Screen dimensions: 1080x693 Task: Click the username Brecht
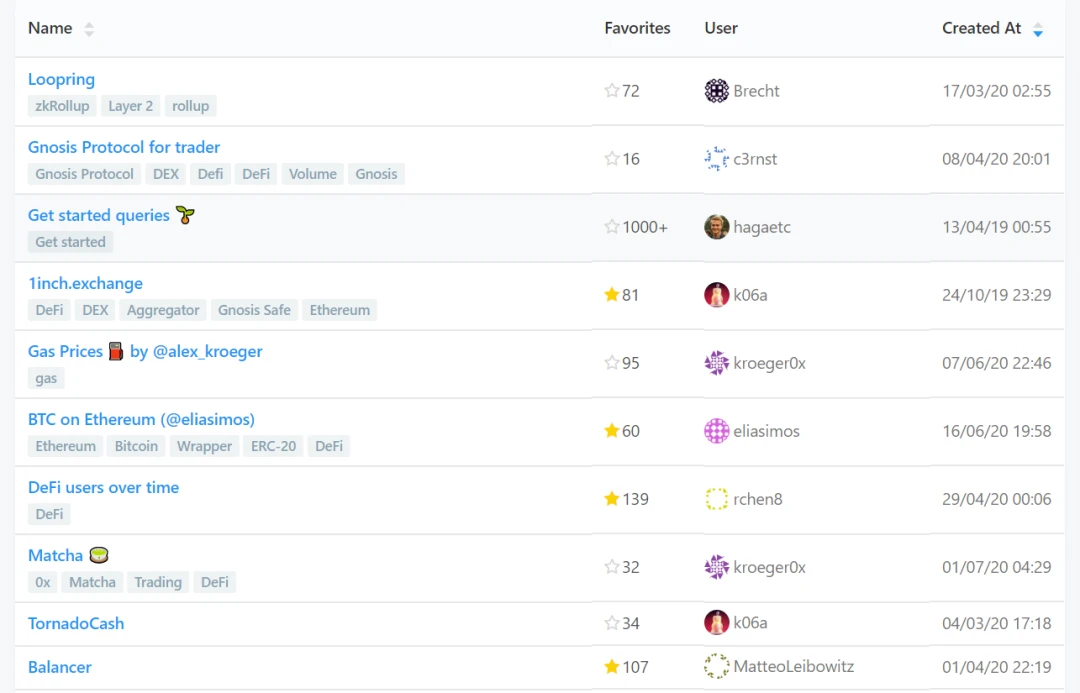click(x=756, y=91)
